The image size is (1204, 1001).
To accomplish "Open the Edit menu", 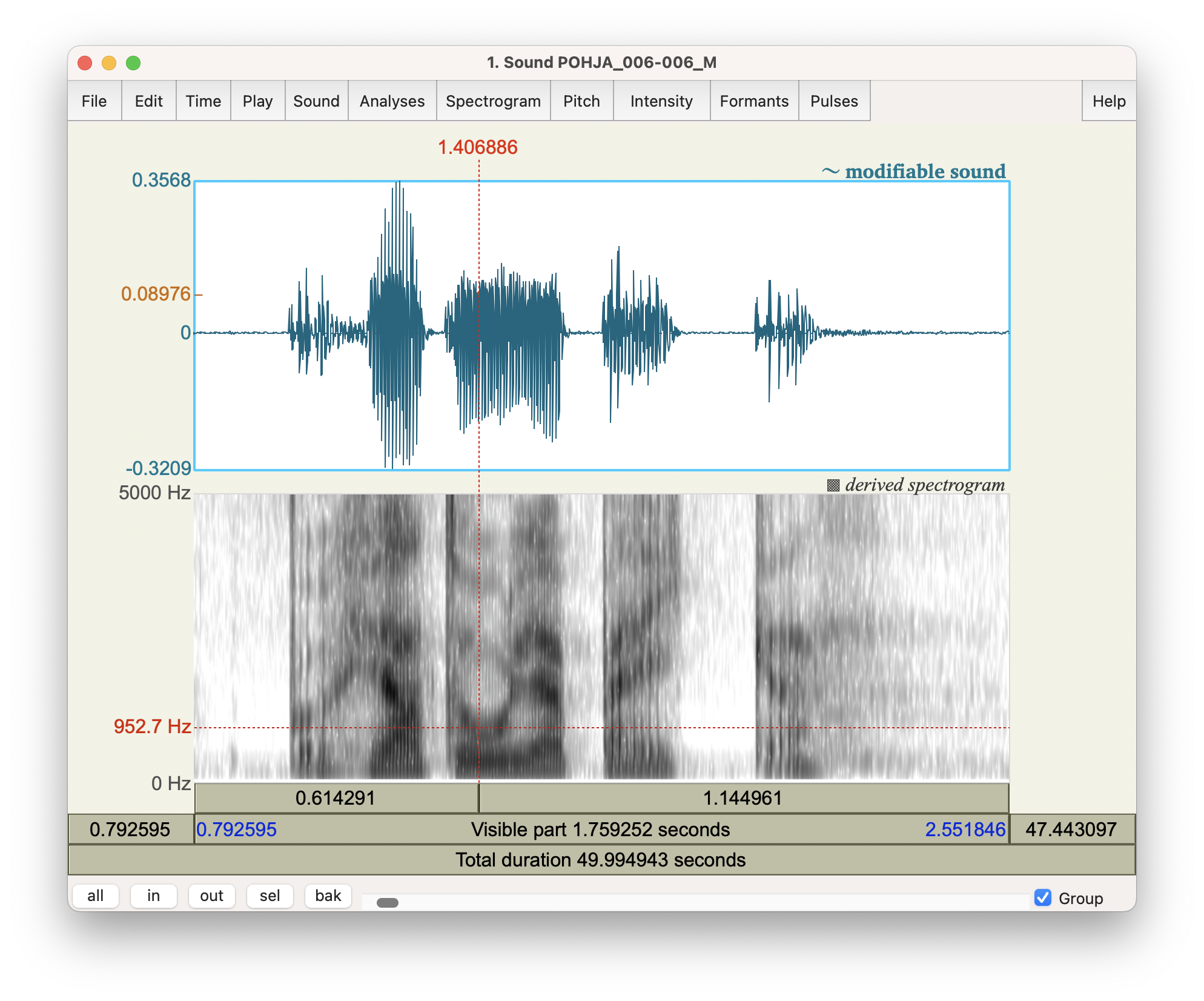I will pyautogui.click(x=149, y=101).
